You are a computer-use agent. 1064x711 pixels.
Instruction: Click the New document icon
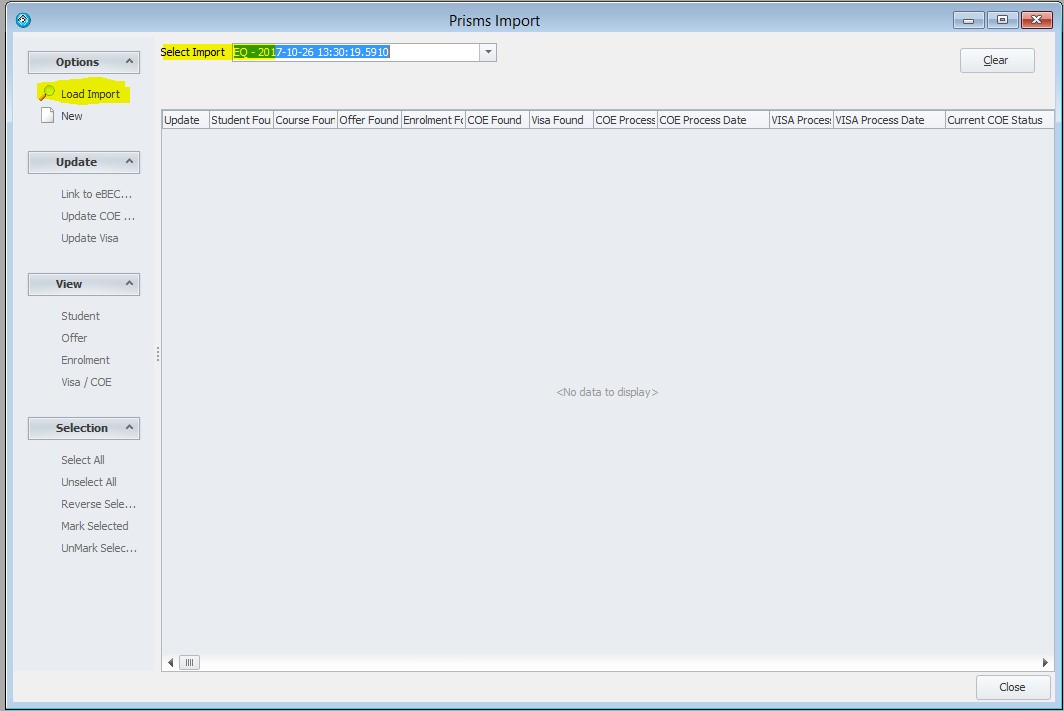(47, 116)
